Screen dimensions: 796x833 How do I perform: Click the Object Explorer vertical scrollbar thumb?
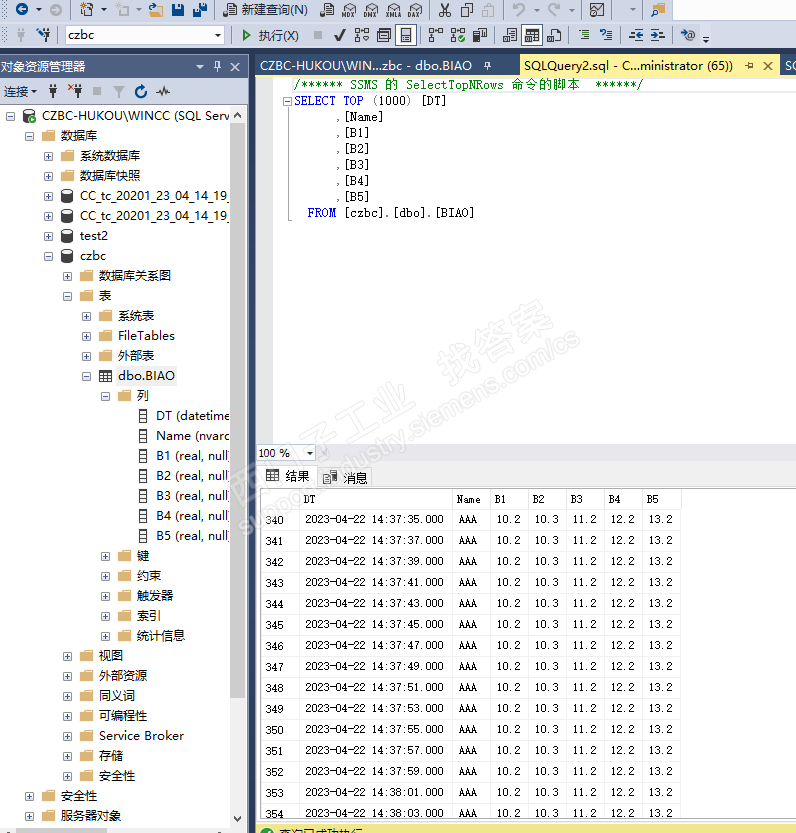coord(238,411)
